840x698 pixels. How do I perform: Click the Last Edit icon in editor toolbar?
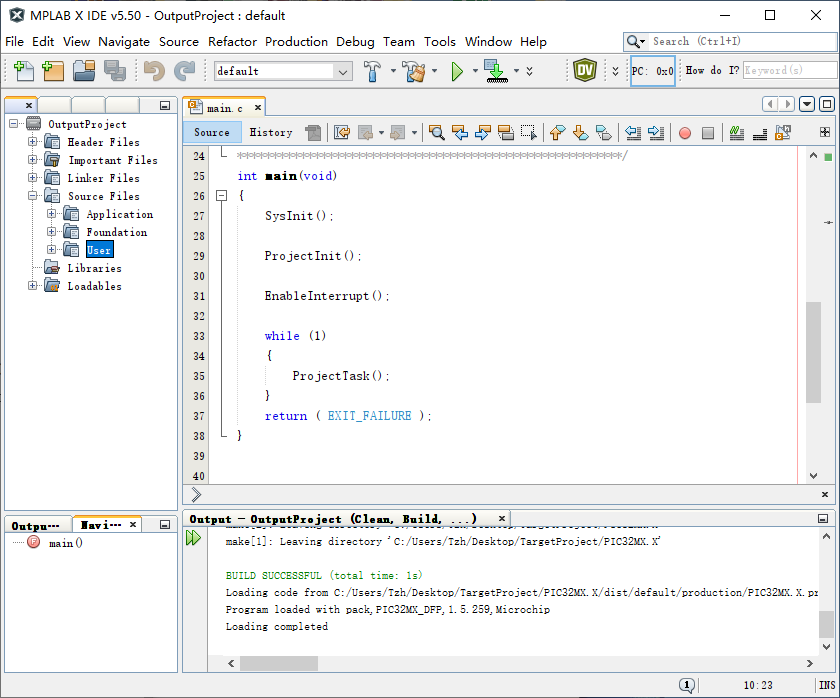click(342, 132)
